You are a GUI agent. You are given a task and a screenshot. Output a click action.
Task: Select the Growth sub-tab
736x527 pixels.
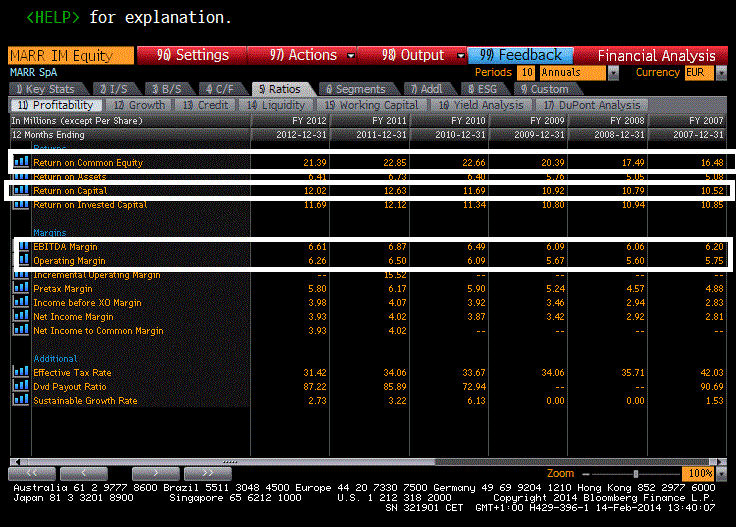click(x=139, y=105)
